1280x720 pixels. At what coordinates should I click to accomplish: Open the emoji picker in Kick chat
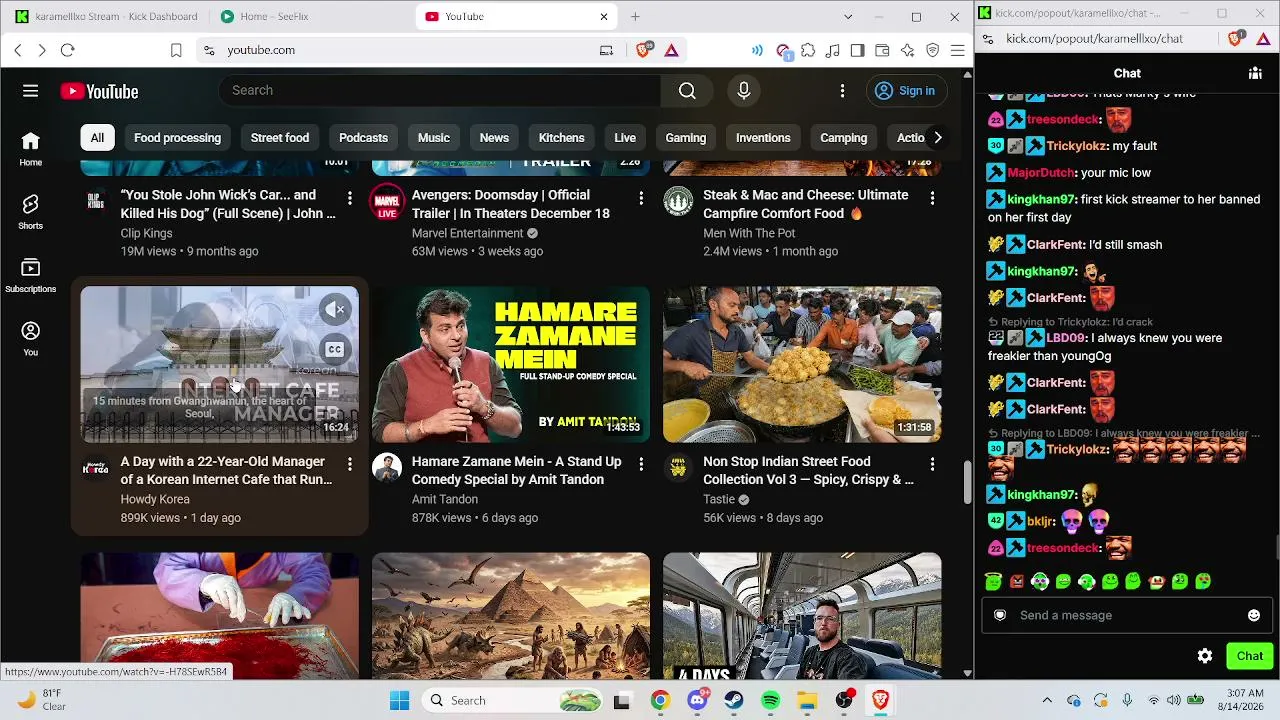tap(1254, 615)
